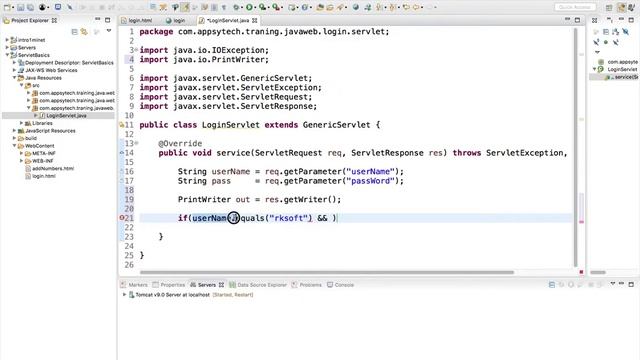Open the Outline view menu arrow
The width and height of the screenshot is (640, 360).
[x=597, y=52]
